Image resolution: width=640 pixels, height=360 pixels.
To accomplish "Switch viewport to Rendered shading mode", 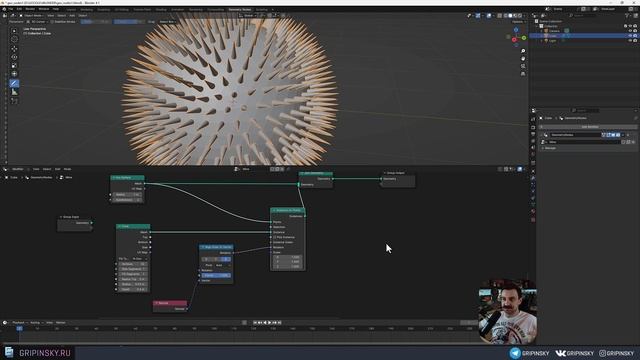I will pyautogui.click(x=520, y=16).
